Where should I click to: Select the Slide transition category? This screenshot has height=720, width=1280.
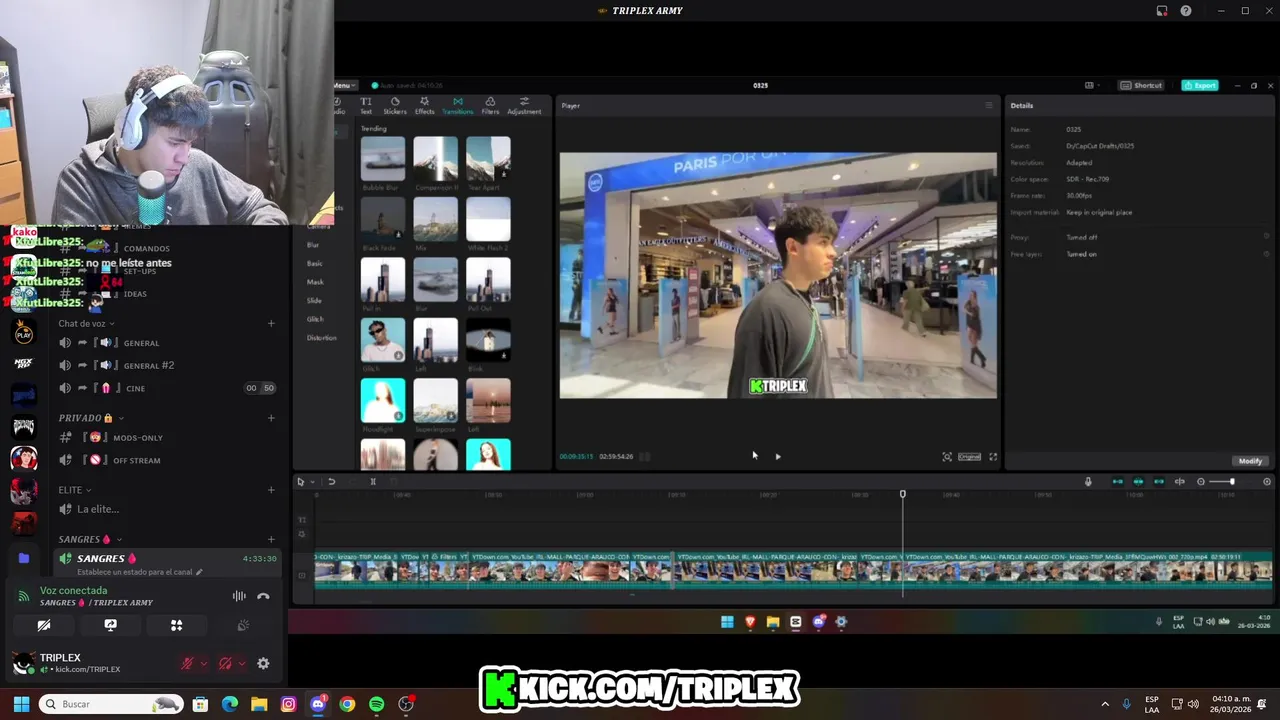[314, 300]
